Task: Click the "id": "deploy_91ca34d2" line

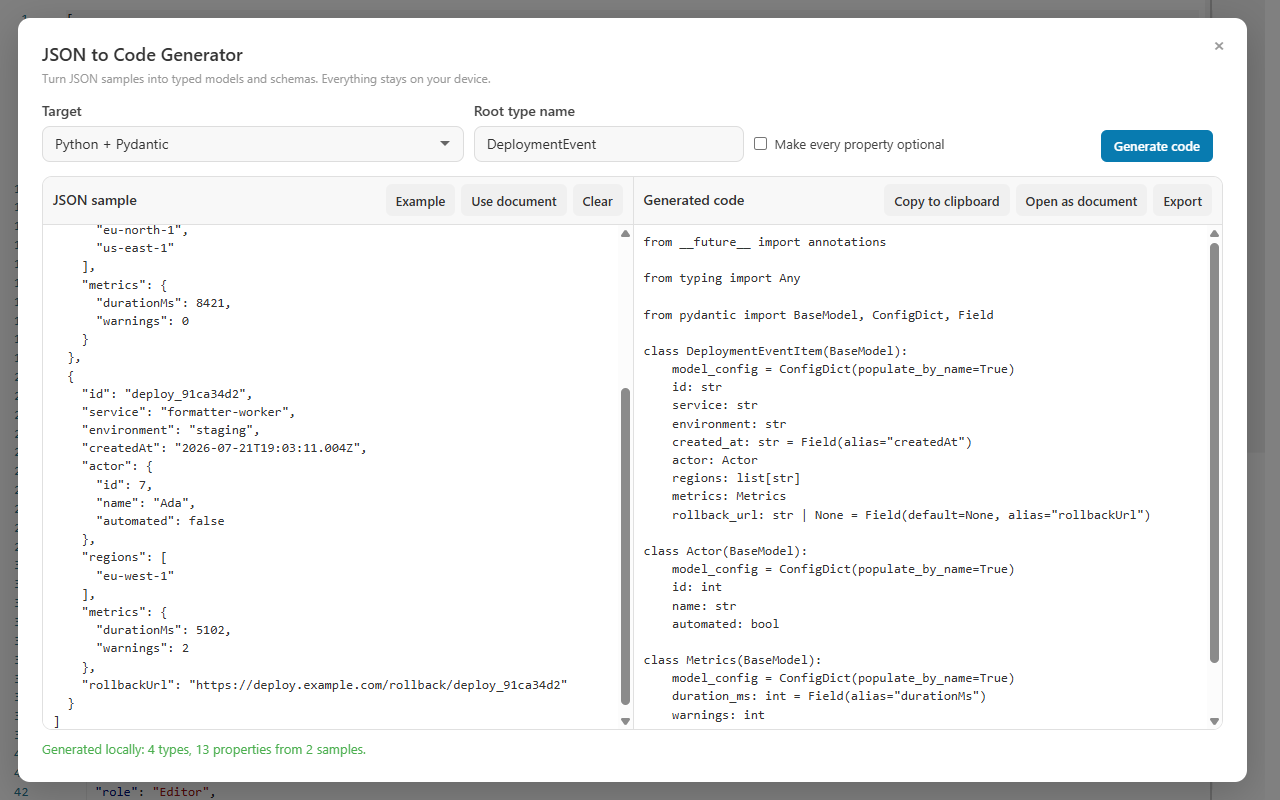Action: coord(167,394)
